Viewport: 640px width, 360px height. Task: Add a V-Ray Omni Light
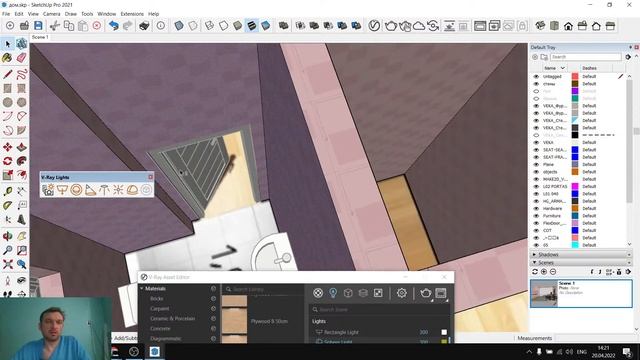pyautogui.click(x=118, y=190)
